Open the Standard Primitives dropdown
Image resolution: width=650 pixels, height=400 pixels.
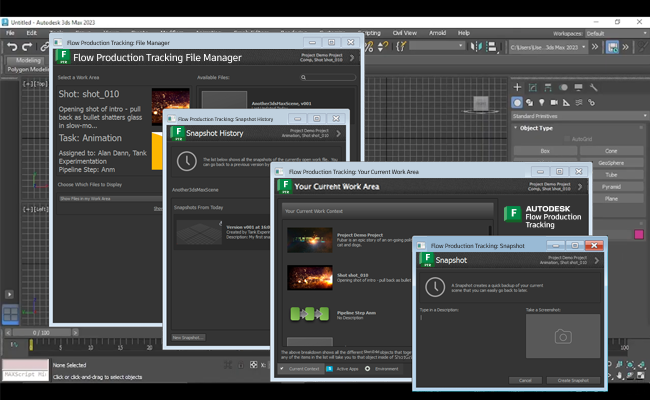(x=580, y=116)
